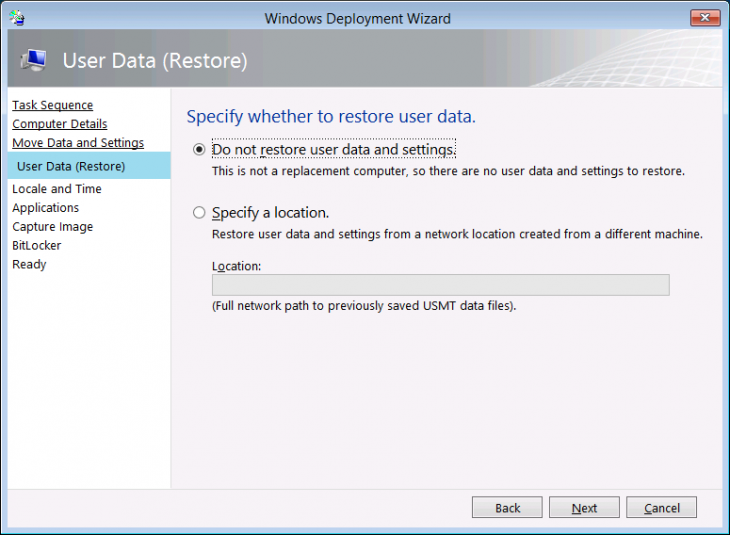Select the Applications step in sidebar
Image resolution: width=730 pixels, height=535 pixels.
pos(45,208)
